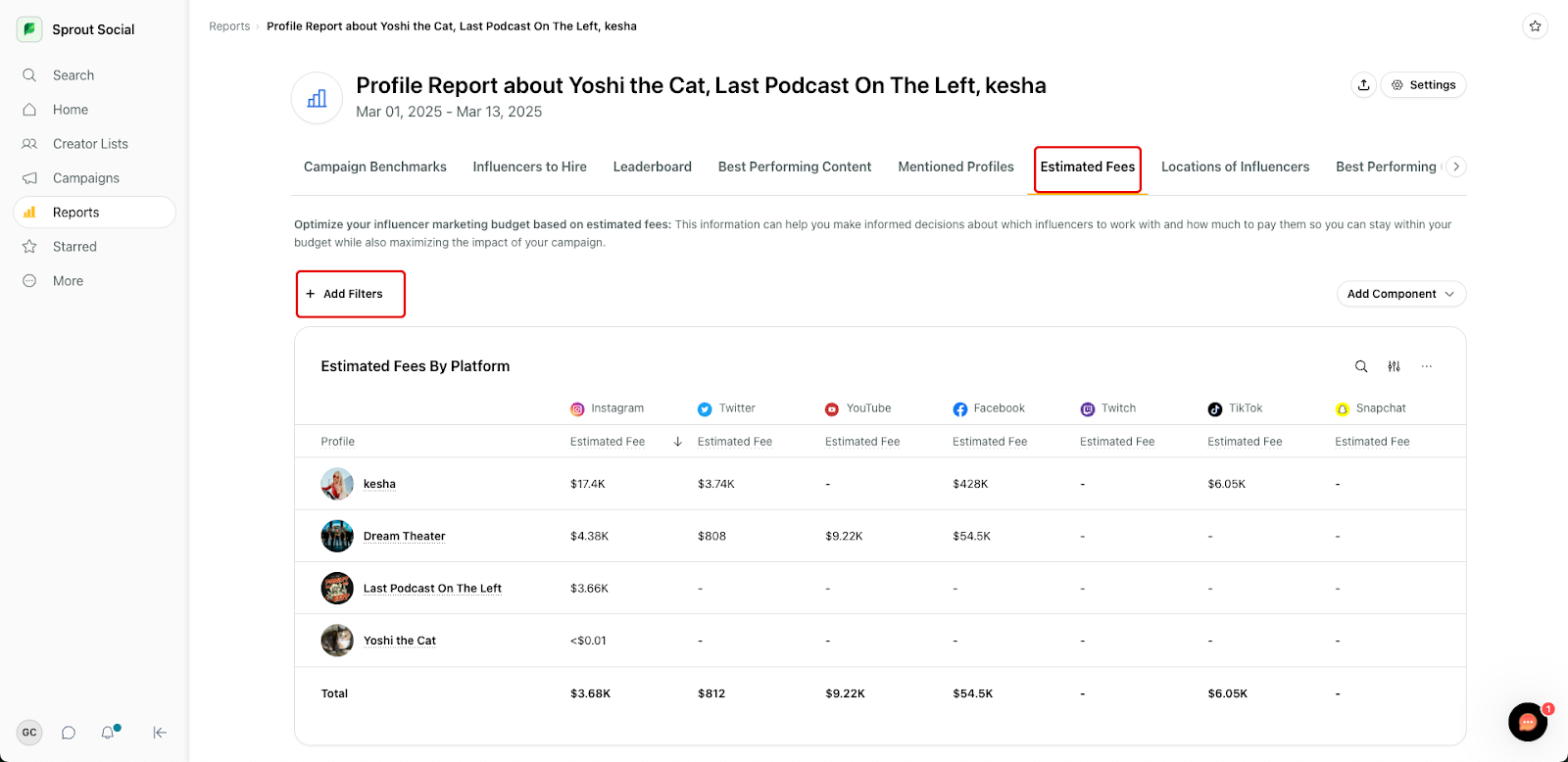Switch to Leaderboard tab
This screenshot has height=762, width=1568.
[x=653, y=167]
